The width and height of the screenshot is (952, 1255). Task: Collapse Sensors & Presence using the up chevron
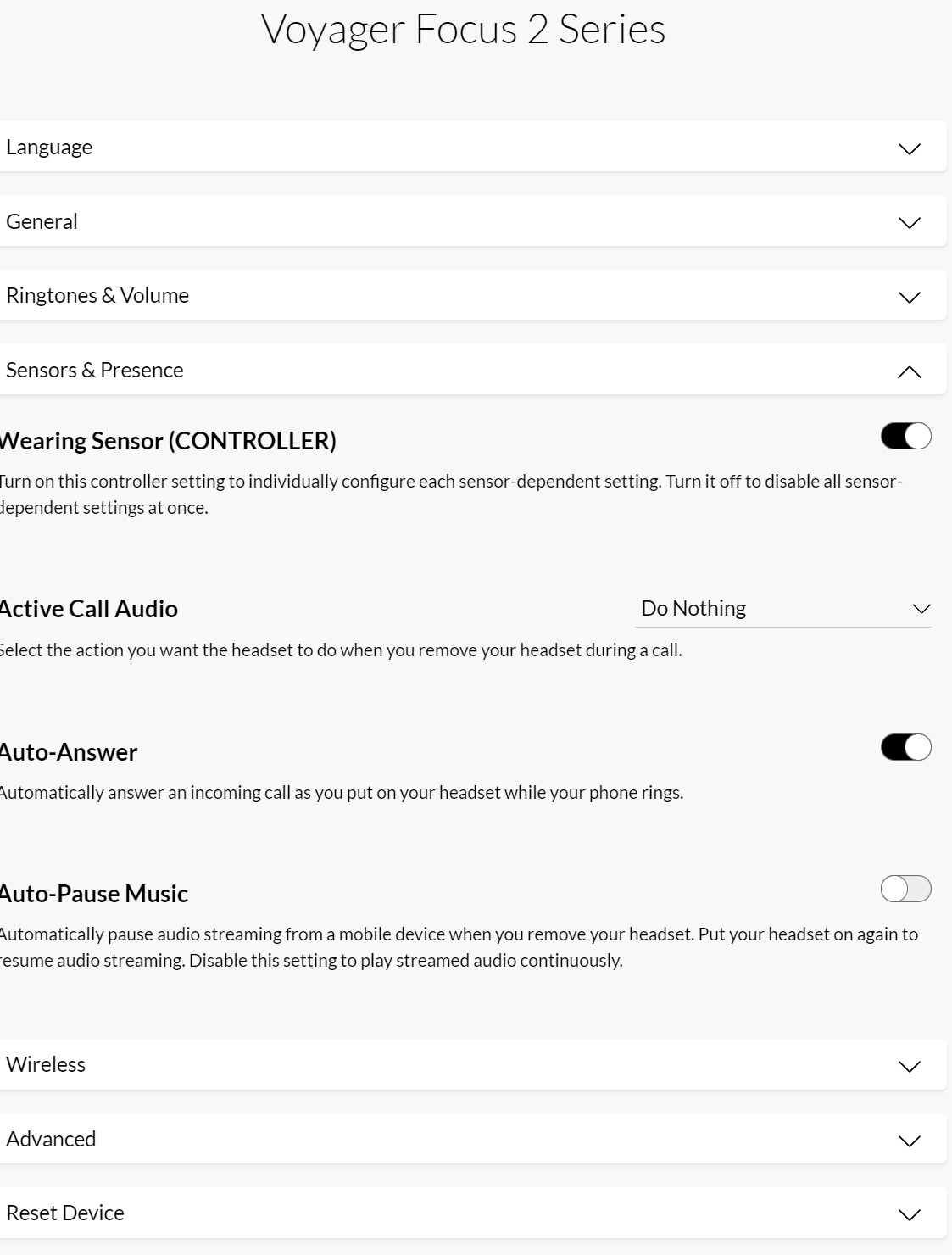click(909, 371)
